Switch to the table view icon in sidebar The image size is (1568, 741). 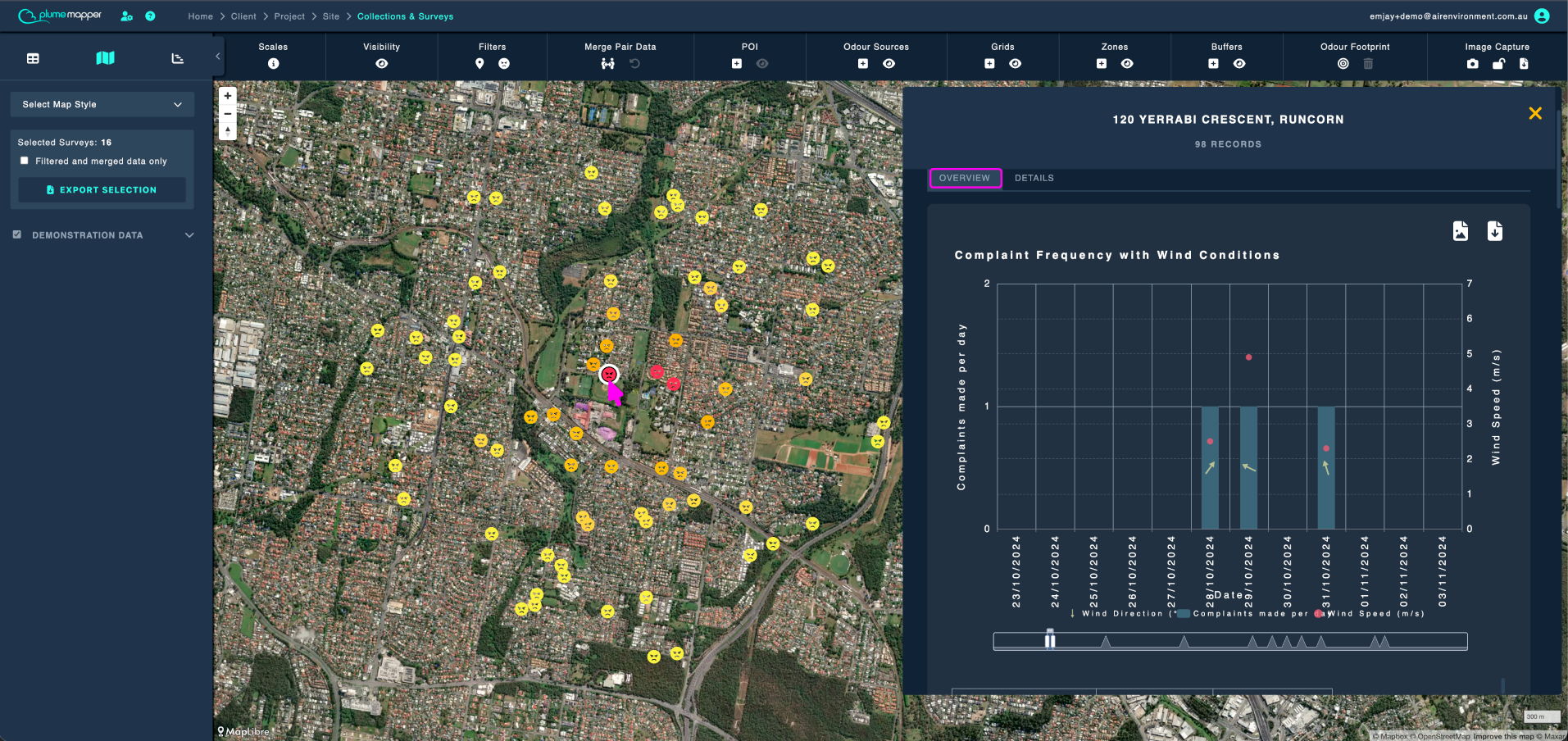coord(33,58)
